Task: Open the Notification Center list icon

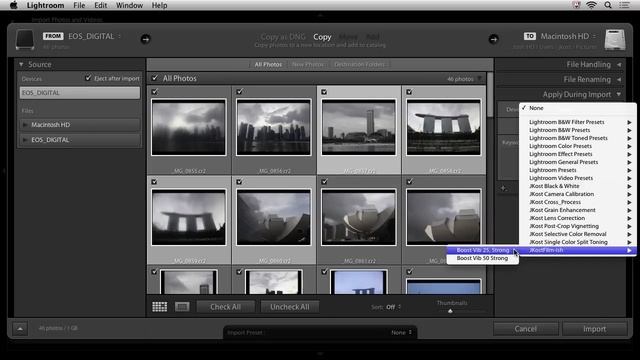Action: point(624,5)
